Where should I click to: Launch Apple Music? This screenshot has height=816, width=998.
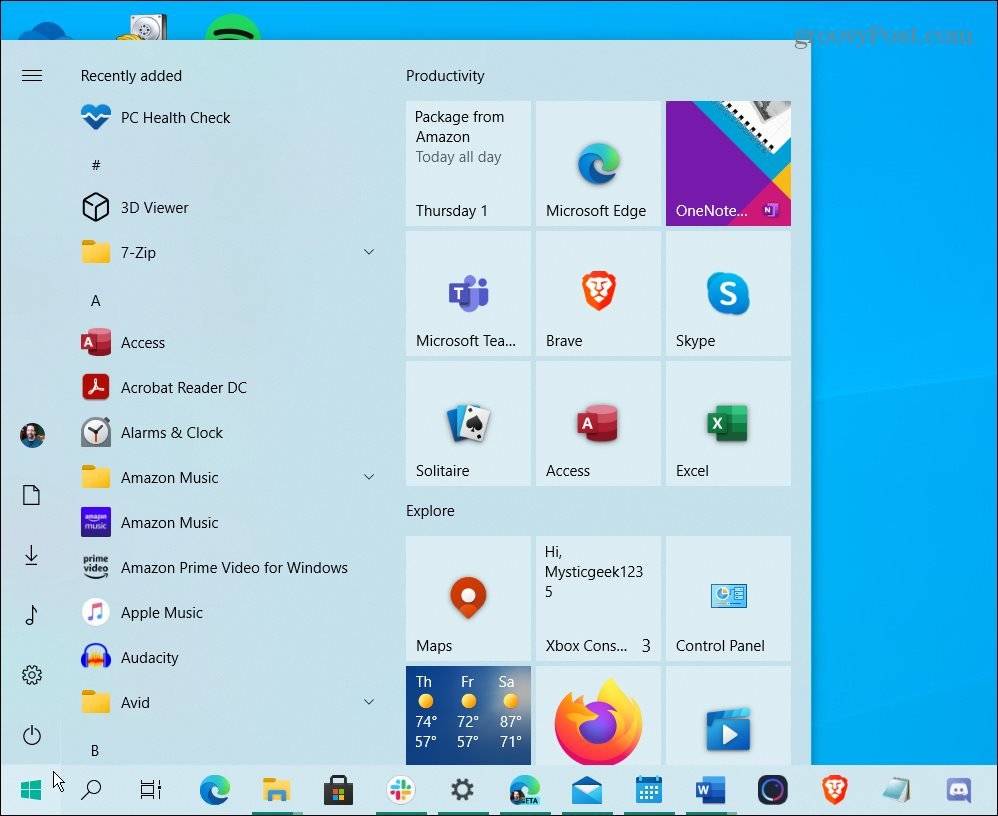pos(229,612)
